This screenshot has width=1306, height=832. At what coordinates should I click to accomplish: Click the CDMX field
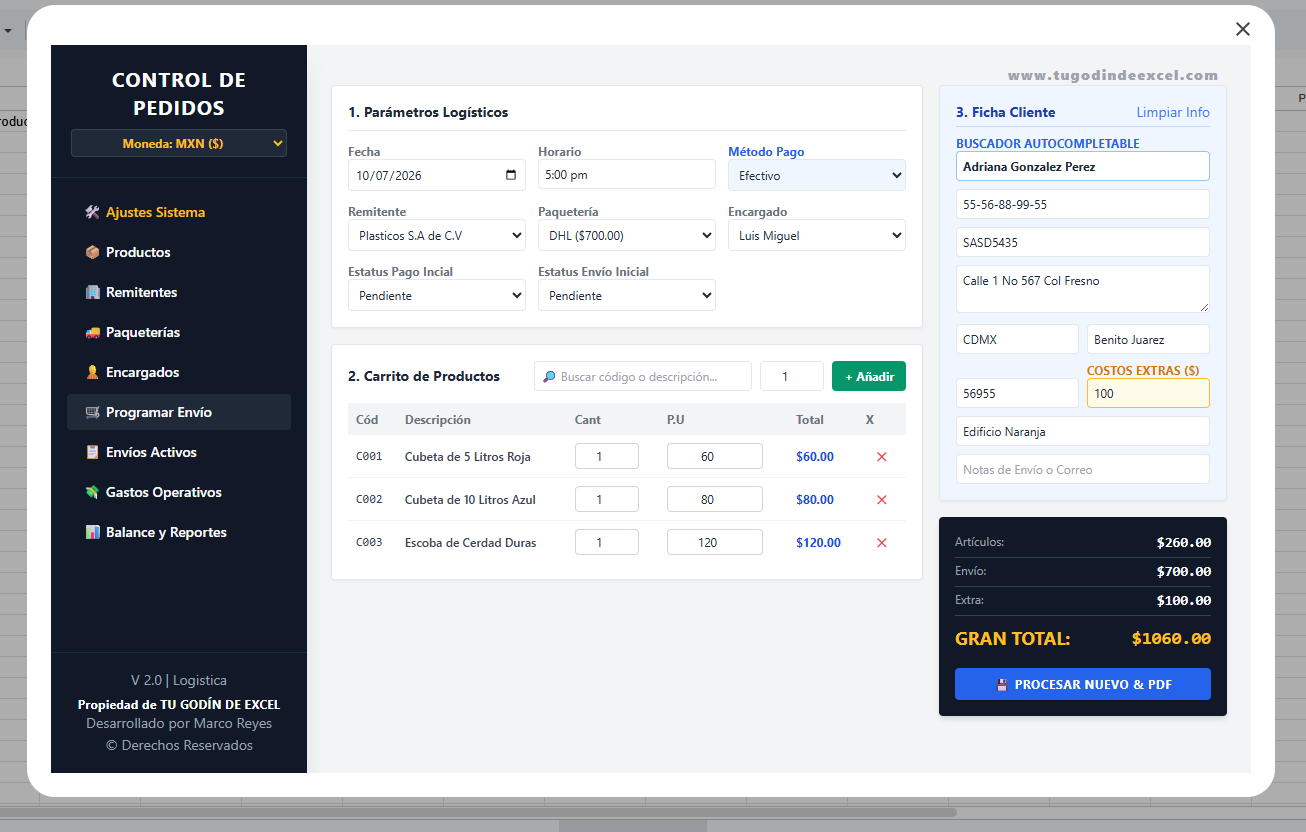(1017, 339)
